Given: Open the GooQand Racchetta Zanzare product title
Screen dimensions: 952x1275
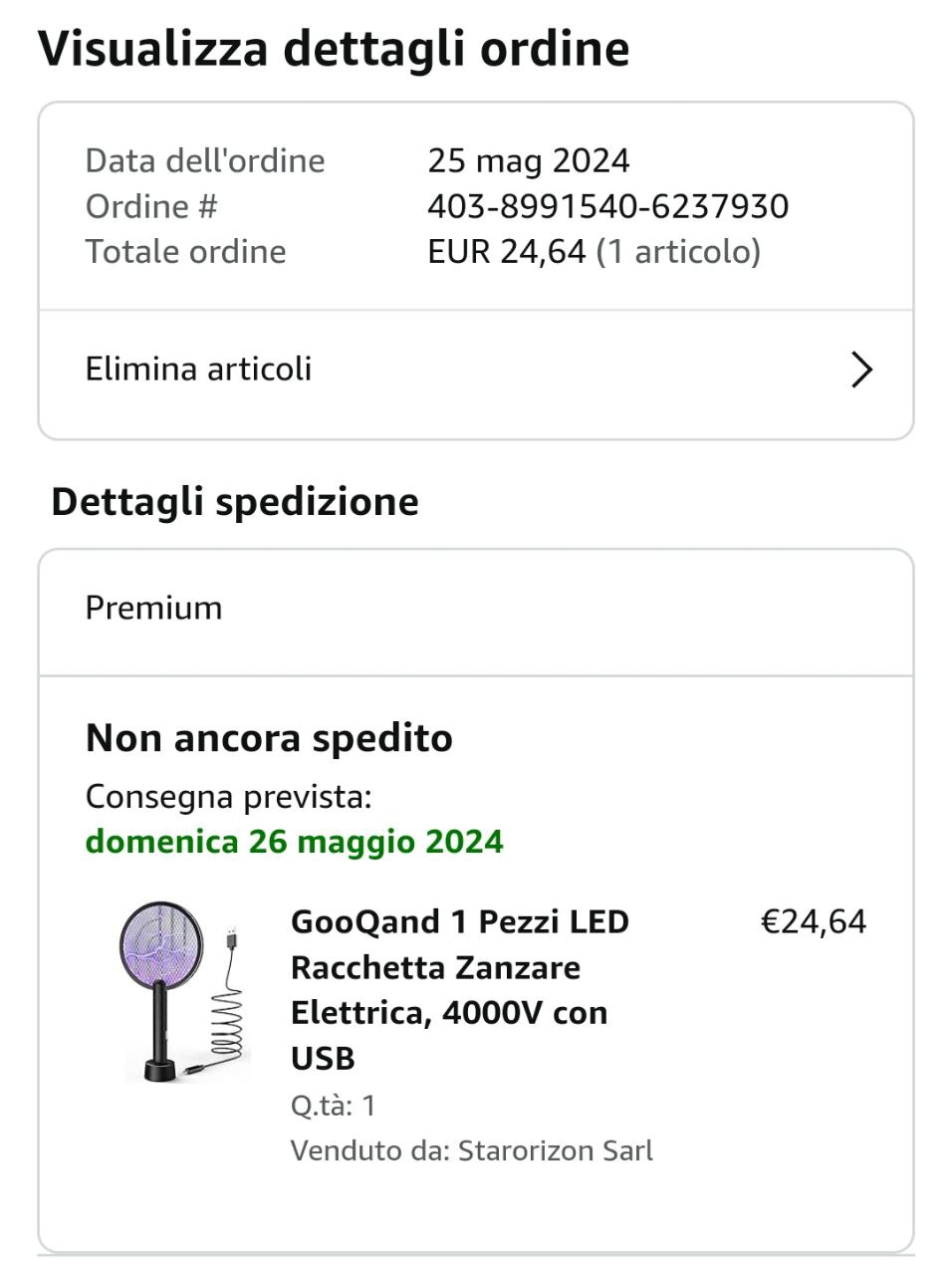Looking at the screenshot, I should pos(459,989).
